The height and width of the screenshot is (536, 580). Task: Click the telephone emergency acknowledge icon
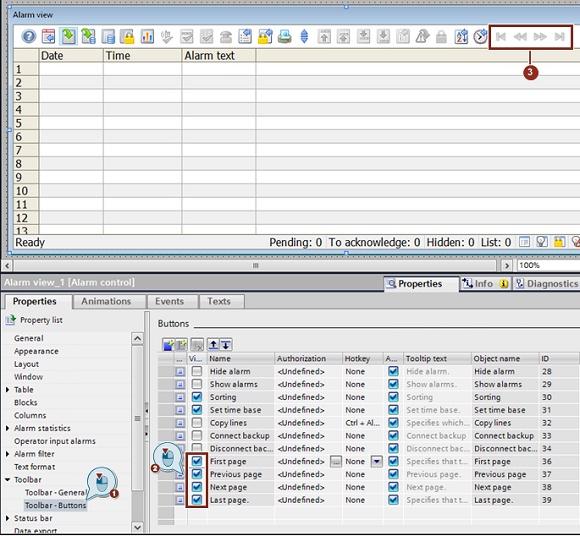(x=226, y=37)
